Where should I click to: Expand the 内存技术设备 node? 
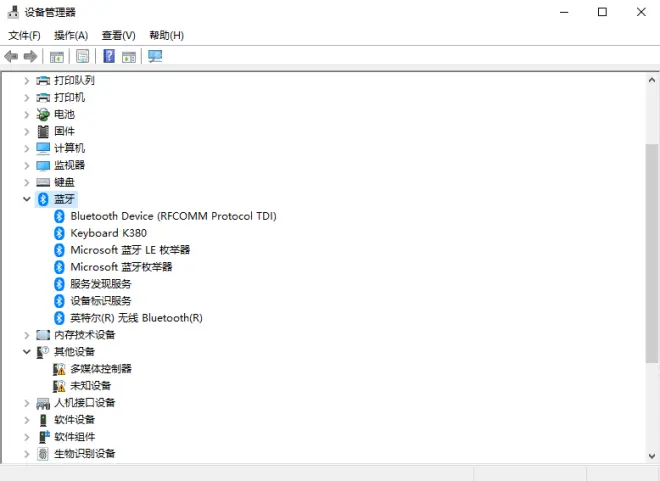27,335
